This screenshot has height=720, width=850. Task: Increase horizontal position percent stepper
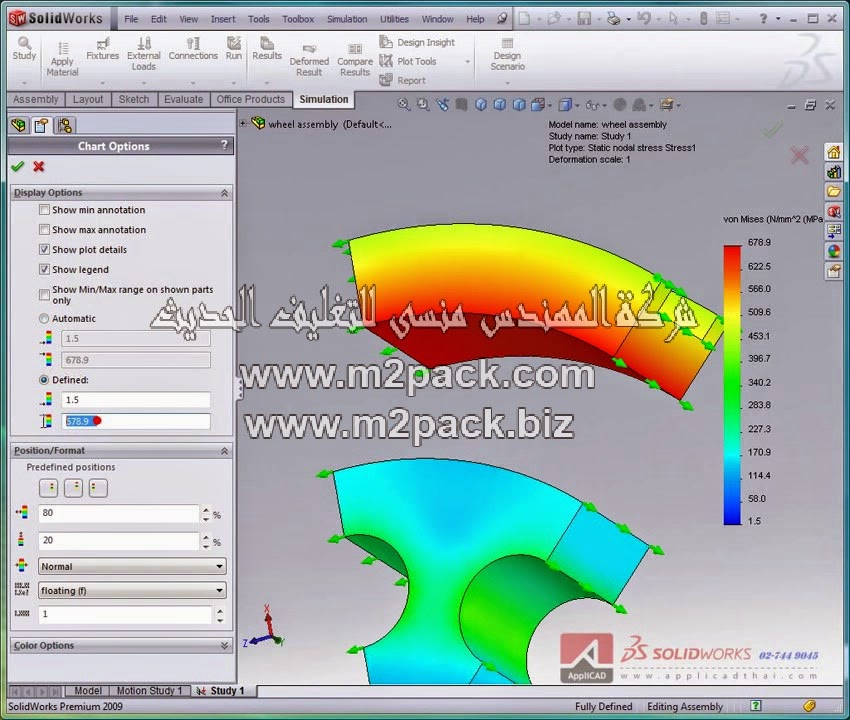[x=206, y=509]
